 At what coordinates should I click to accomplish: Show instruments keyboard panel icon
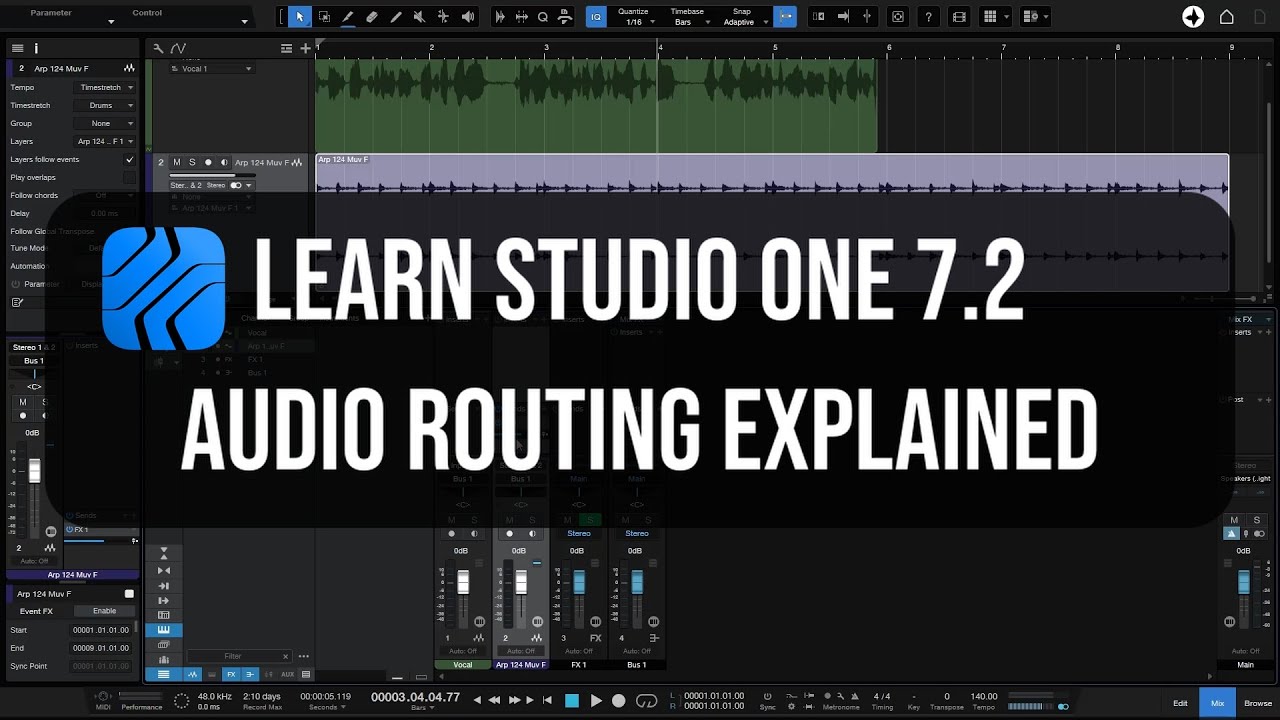(x=164, y=630)
